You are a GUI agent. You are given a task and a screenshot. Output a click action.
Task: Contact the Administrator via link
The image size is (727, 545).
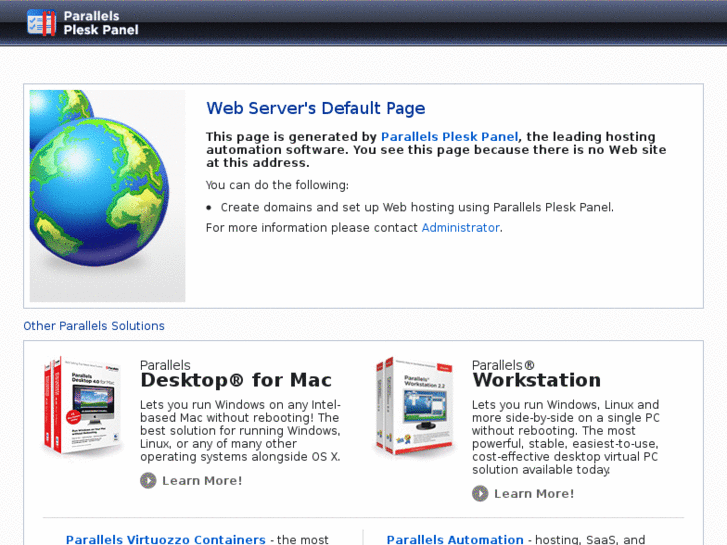pyautogui.click(x=460, y=228)
